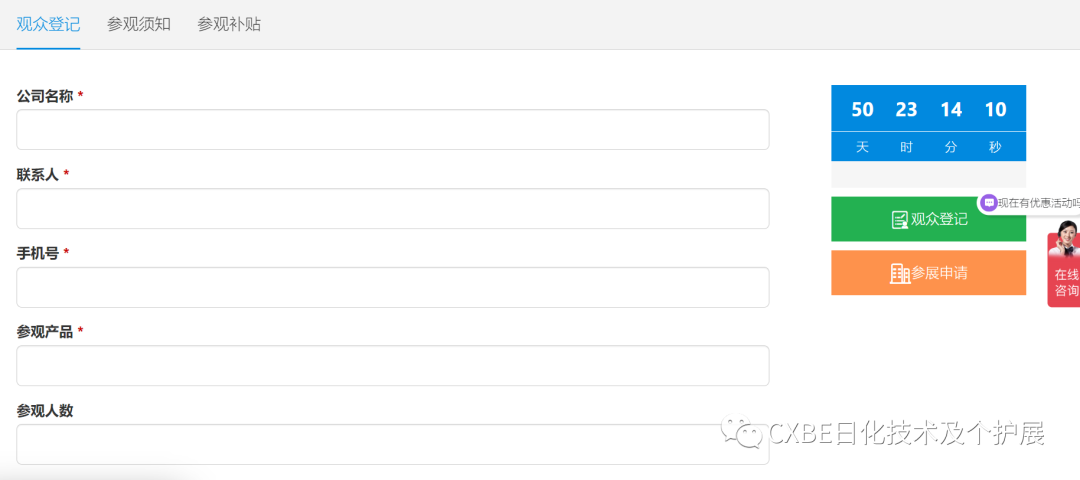Screen dimensions: 1080x480
Task: Focus the 公司名称 input field
Action: pyautogui.click(x=393, y=130)
